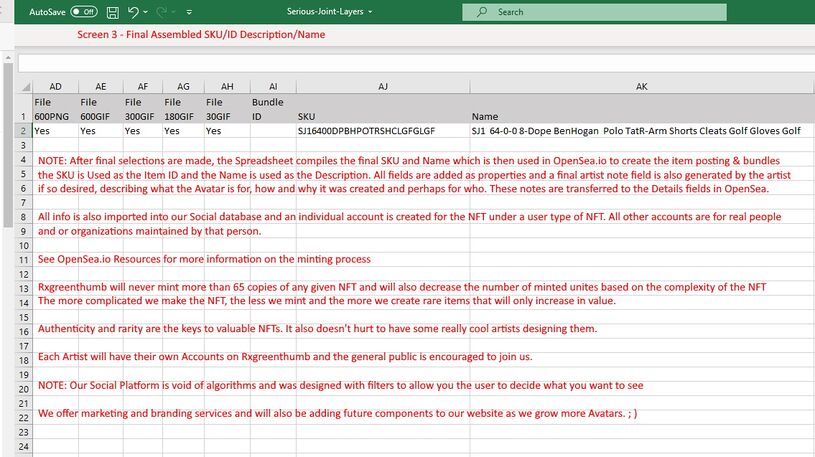
Task: Click the Save disk icon
Action: [x=112, y=12]
